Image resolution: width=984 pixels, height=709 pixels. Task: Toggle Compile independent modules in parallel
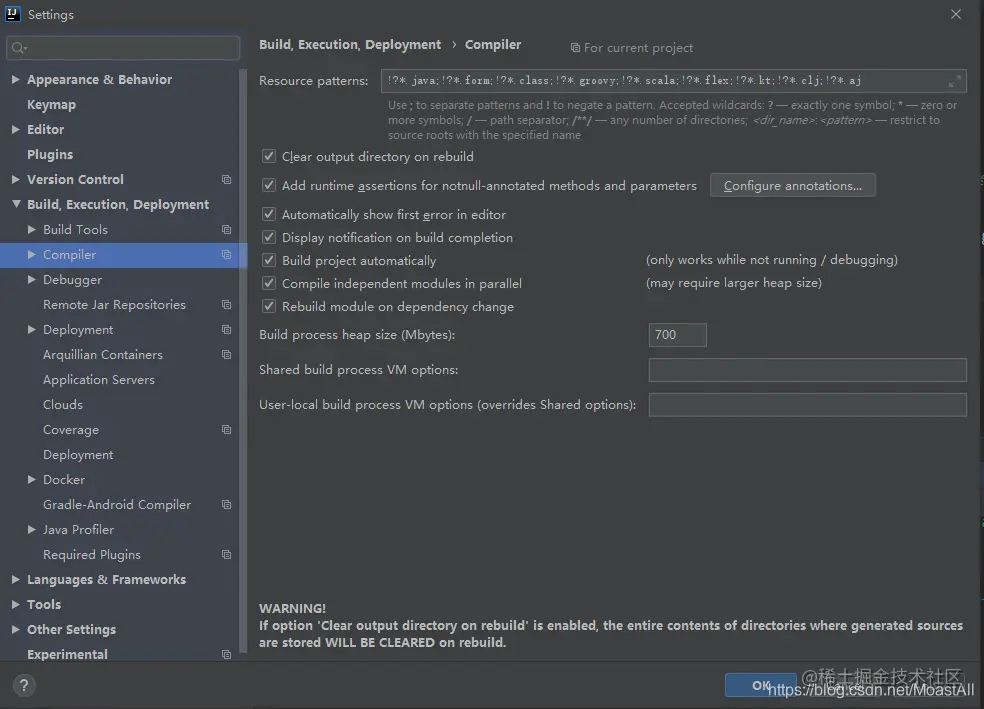pyautogui.click(x=269, y=283)
